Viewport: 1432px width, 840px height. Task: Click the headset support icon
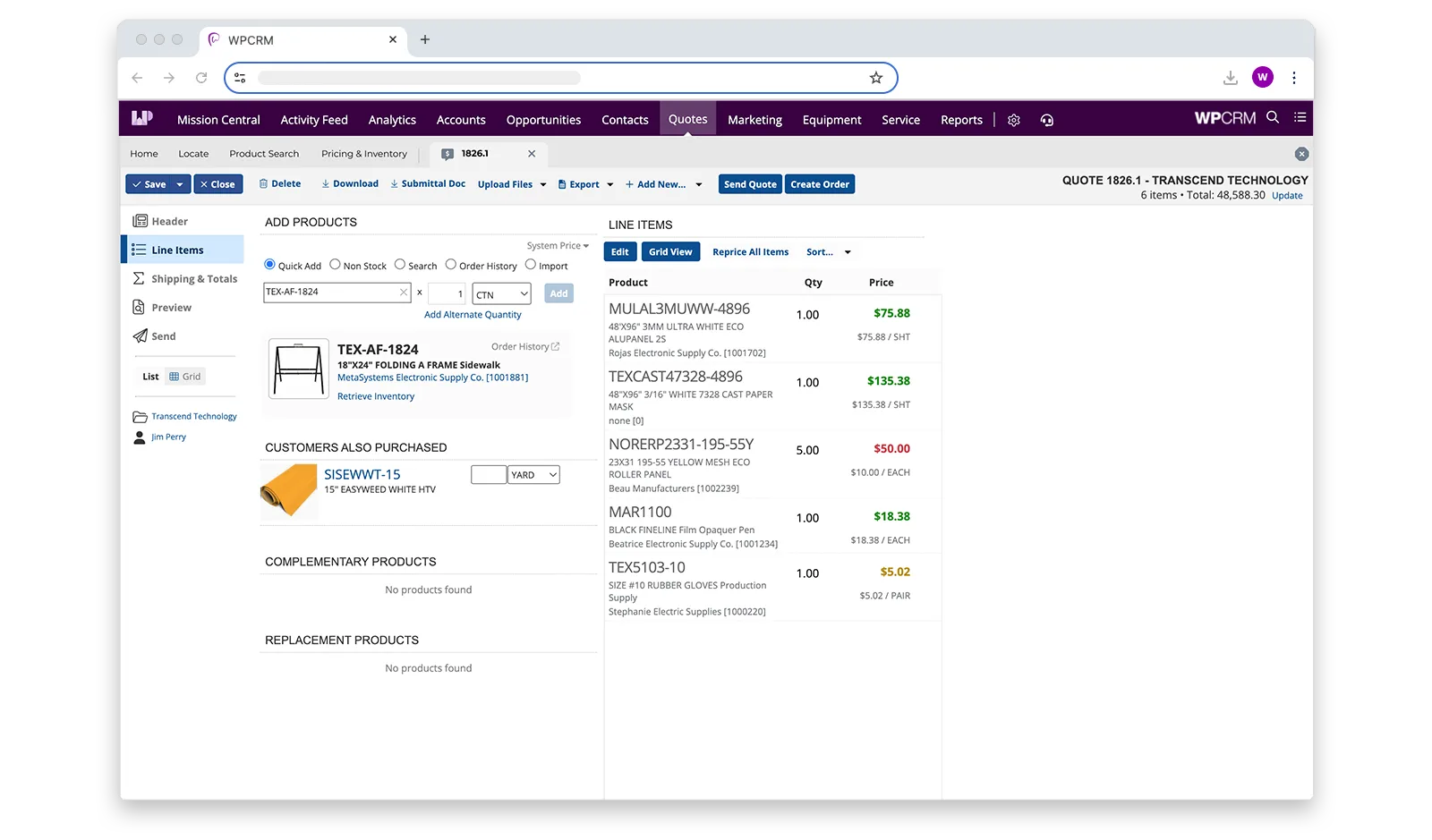[x=1047, y=120]
